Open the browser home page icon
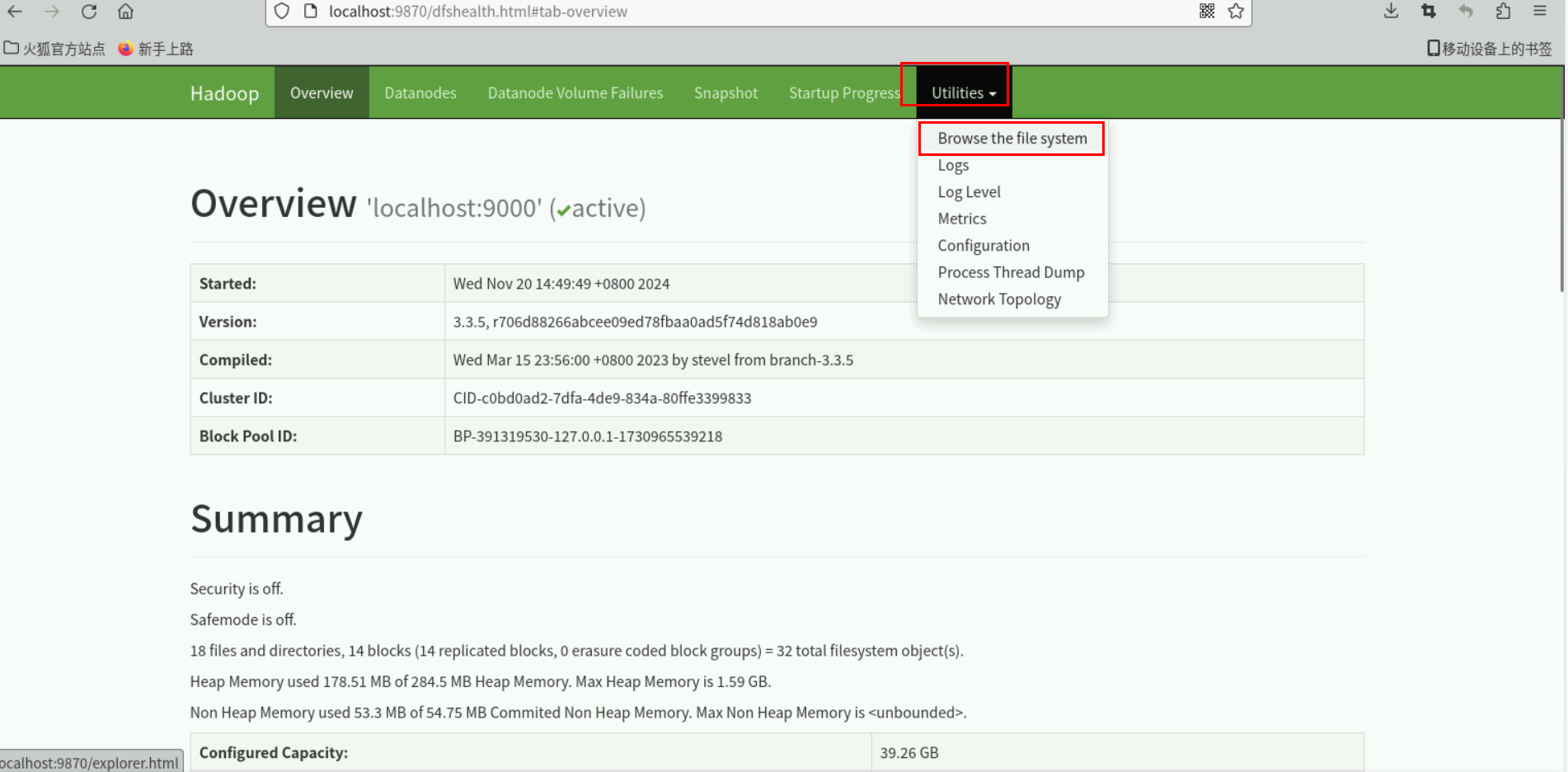Image resolution: width=1568 pixels, height=772 pixels. [x=125, y=12]
